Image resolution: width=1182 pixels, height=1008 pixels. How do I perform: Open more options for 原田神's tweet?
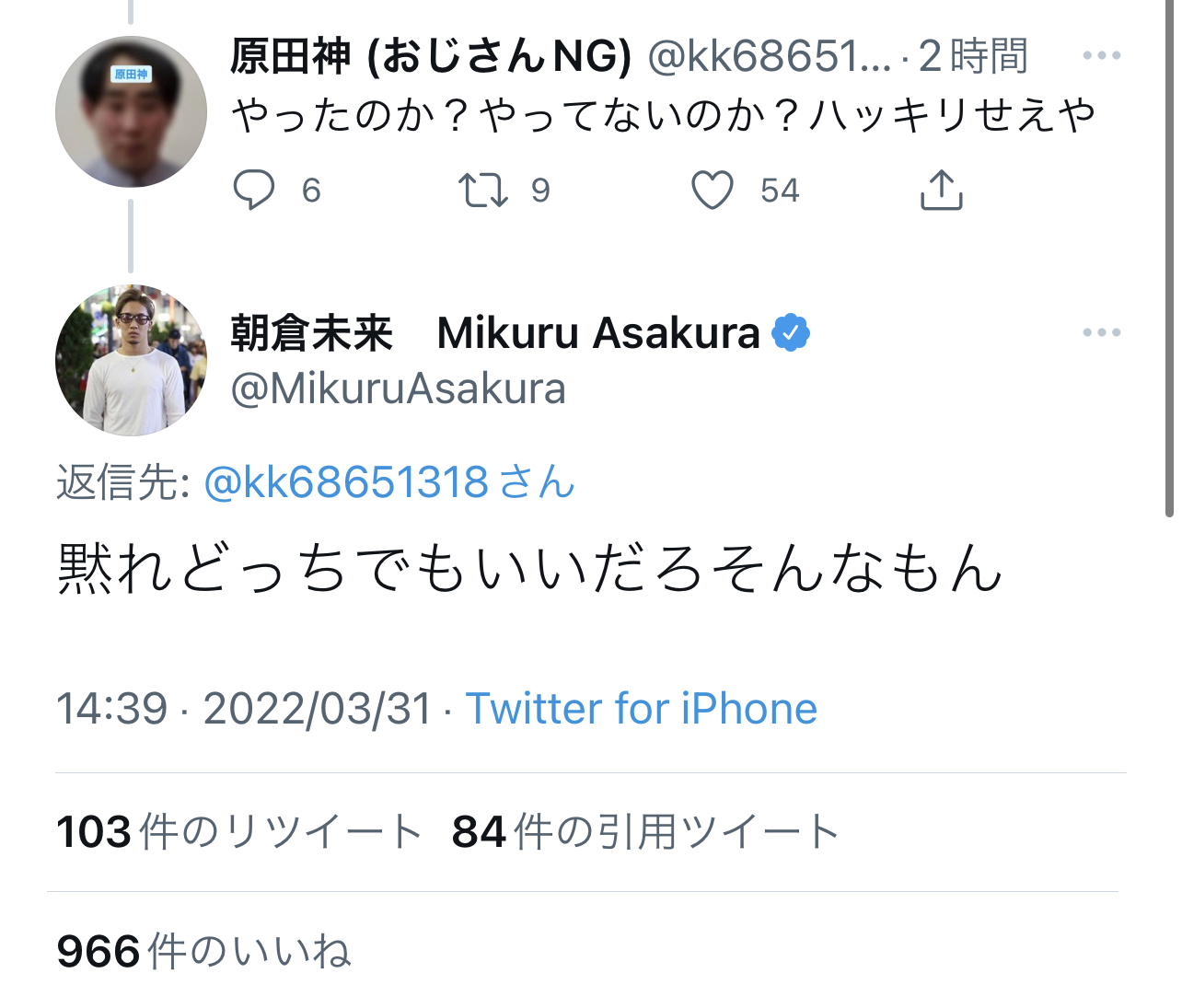[1101, 56]
